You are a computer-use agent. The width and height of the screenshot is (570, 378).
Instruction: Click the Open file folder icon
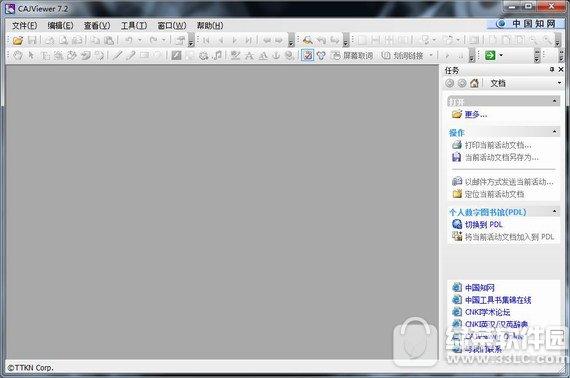click(x=18, y=40)
